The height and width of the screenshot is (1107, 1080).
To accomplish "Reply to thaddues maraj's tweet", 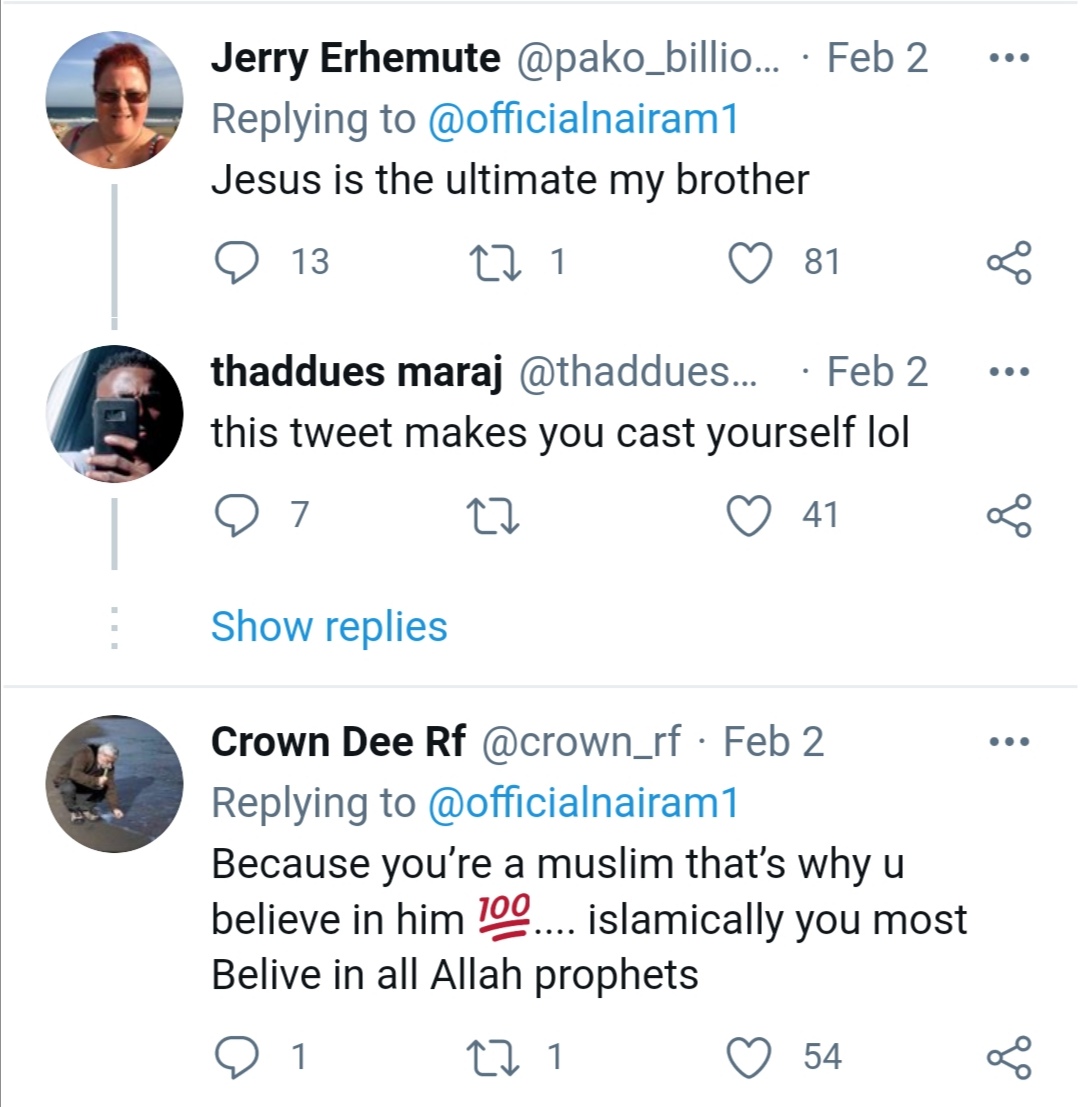I will 236,515.
